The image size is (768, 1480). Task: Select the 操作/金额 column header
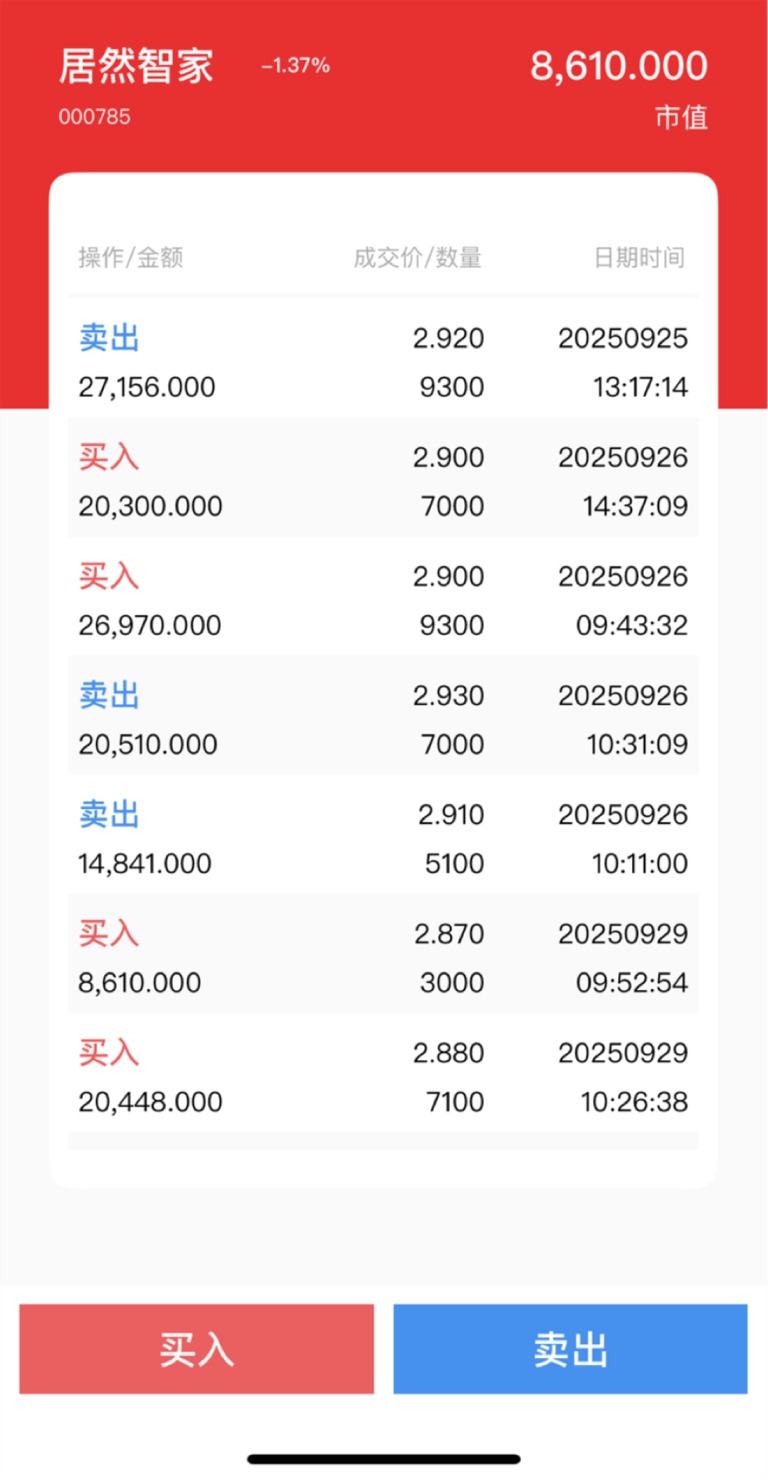coord(131,258)
